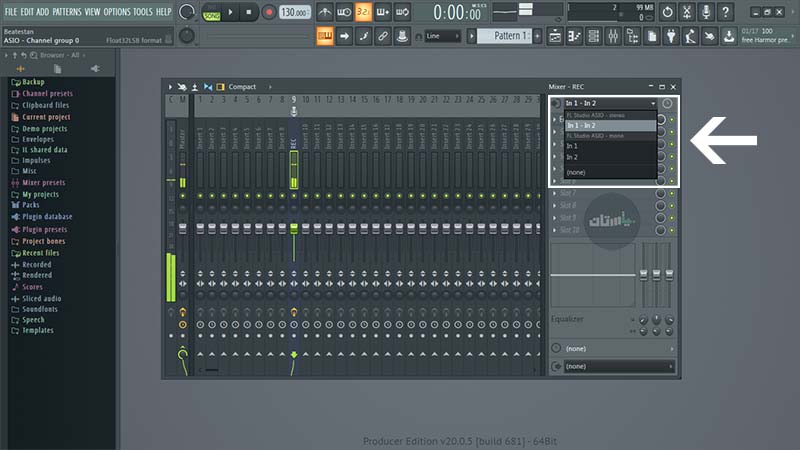Open the Pattern 1 selector

pyautogui.click(x=504, y=36)
